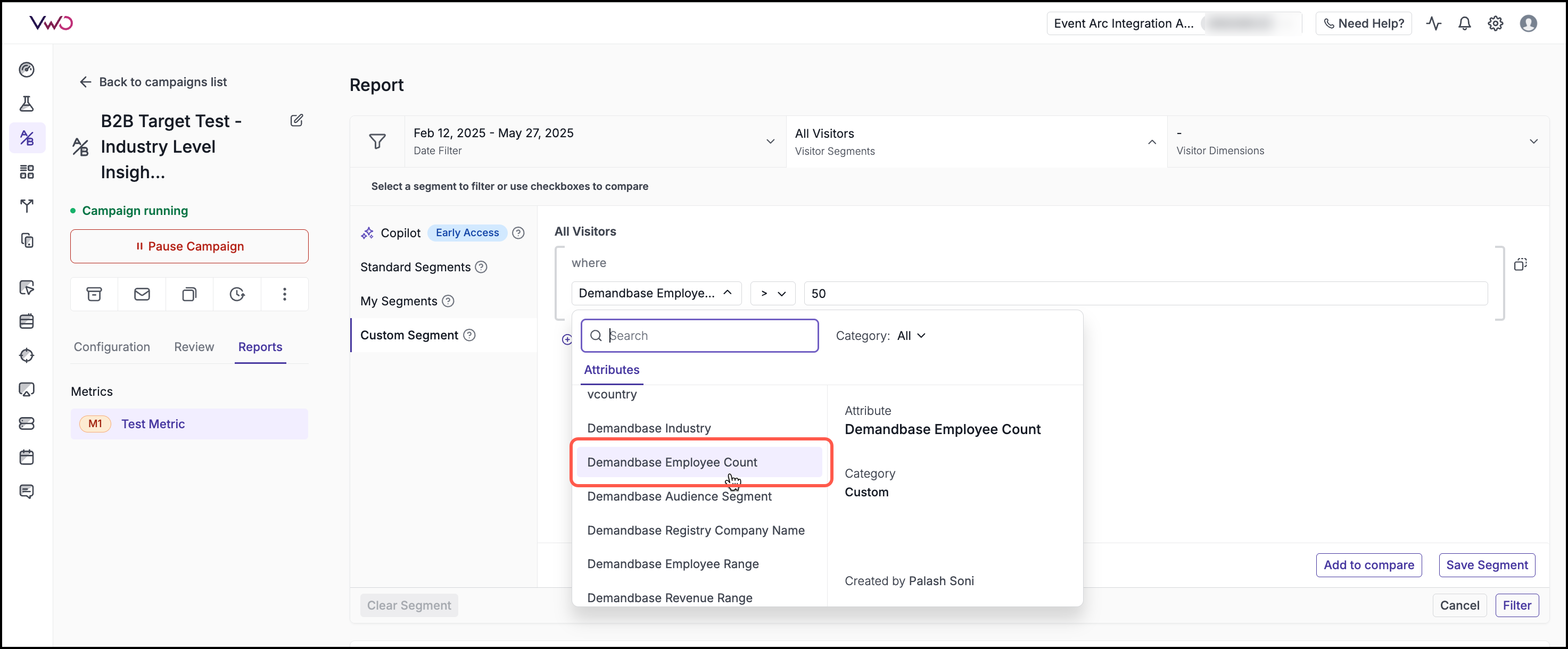
Task: Open the stacked-list icon in sidebar
Action: [x=27, y=321]
